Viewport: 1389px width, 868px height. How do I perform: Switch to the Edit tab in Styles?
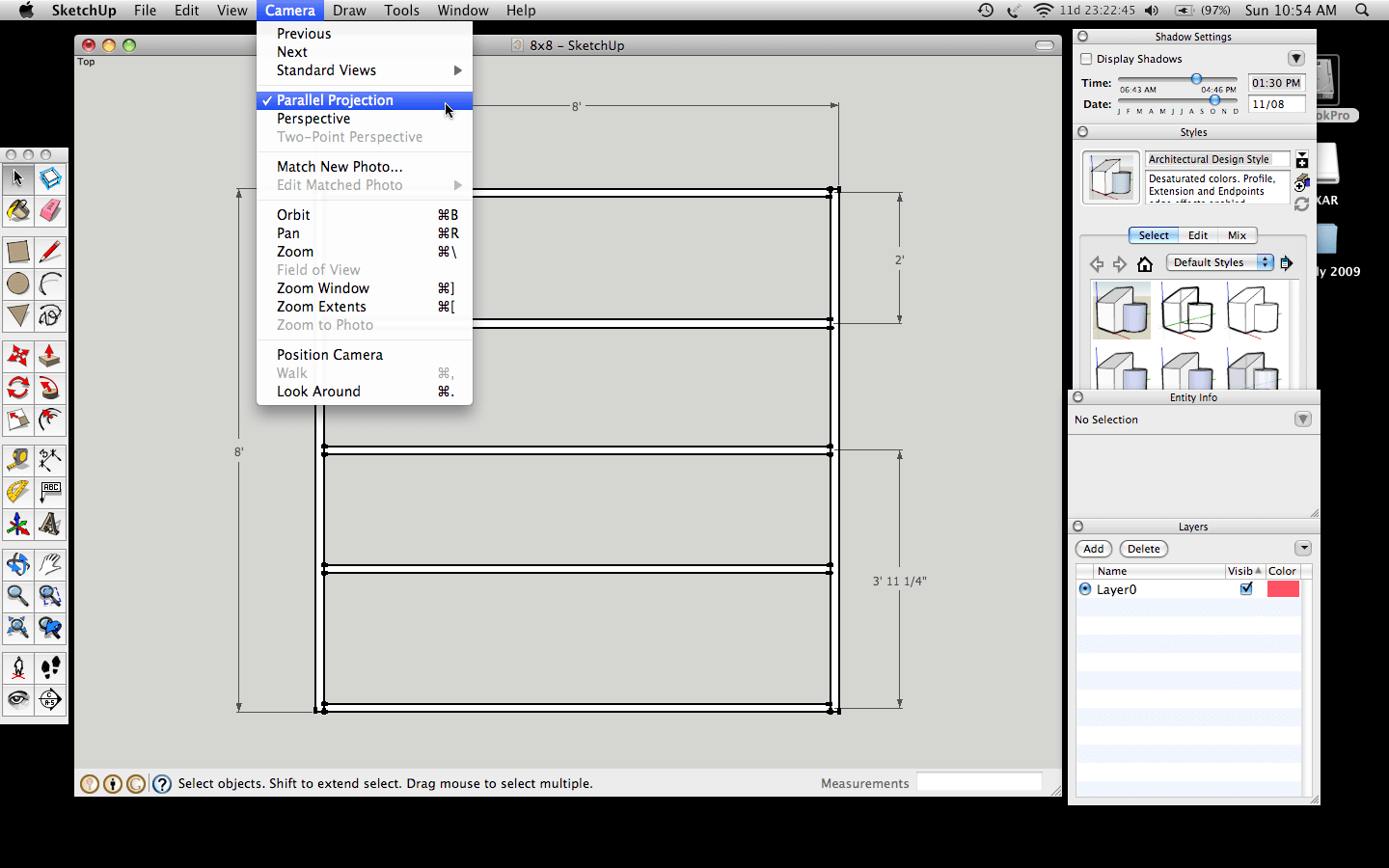click(1197, 235)
